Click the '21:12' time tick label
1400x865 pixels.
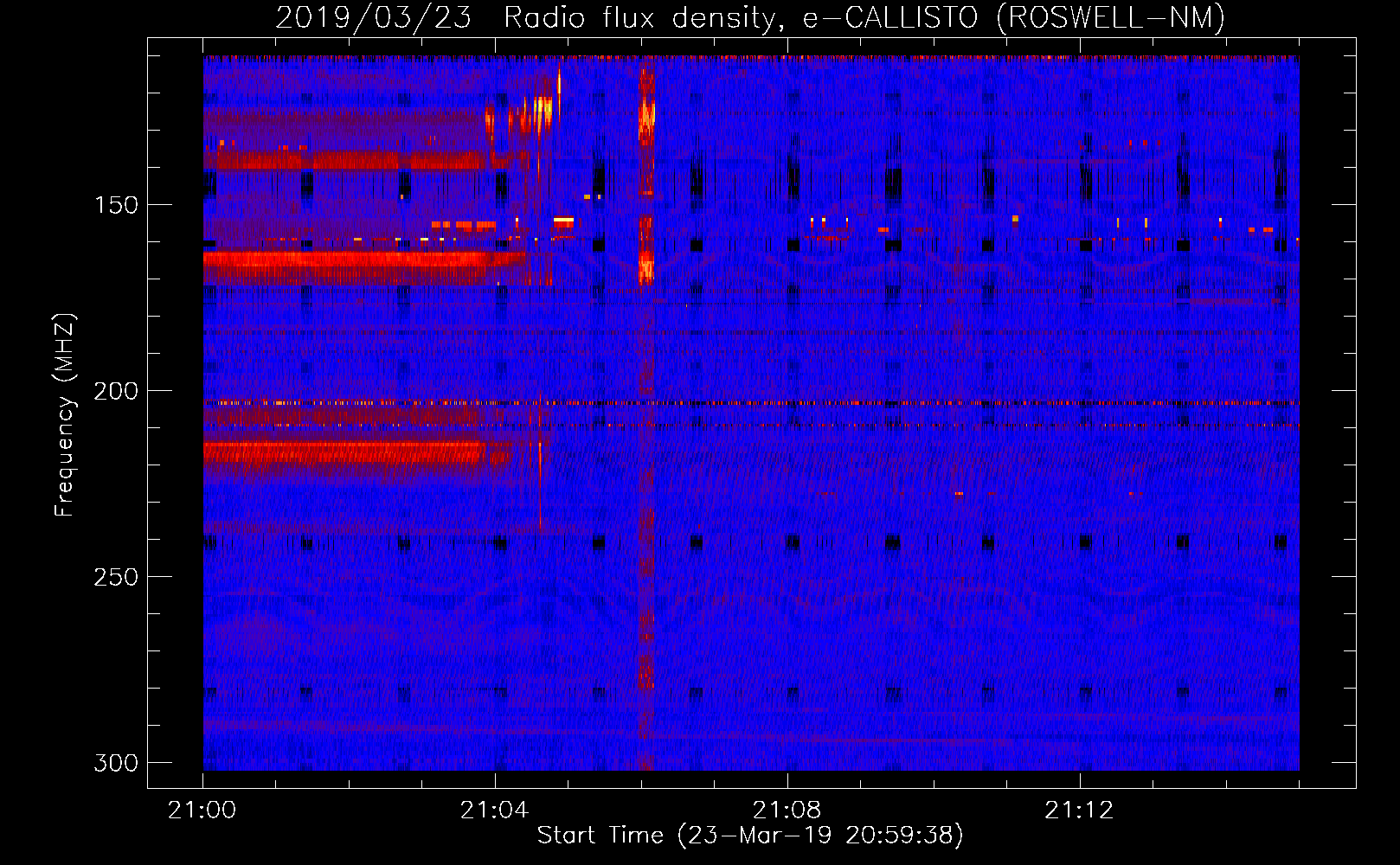pyautogui.click(x=1079, y=811)
